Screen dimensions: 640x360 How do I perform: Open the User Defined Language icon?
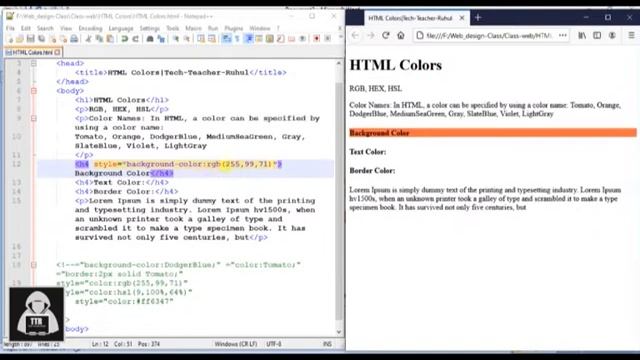pos(259,39)
